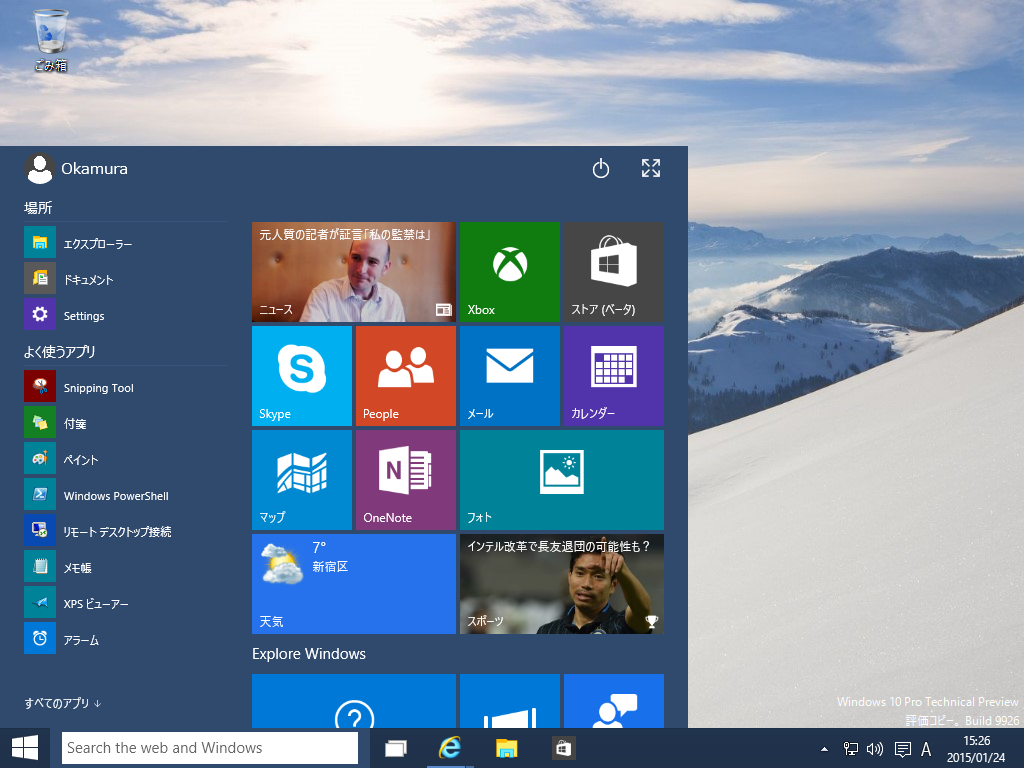This screenshot has width=1024, height=768.
Task: Show hidden system tray icons
Action: coord(824,748)
